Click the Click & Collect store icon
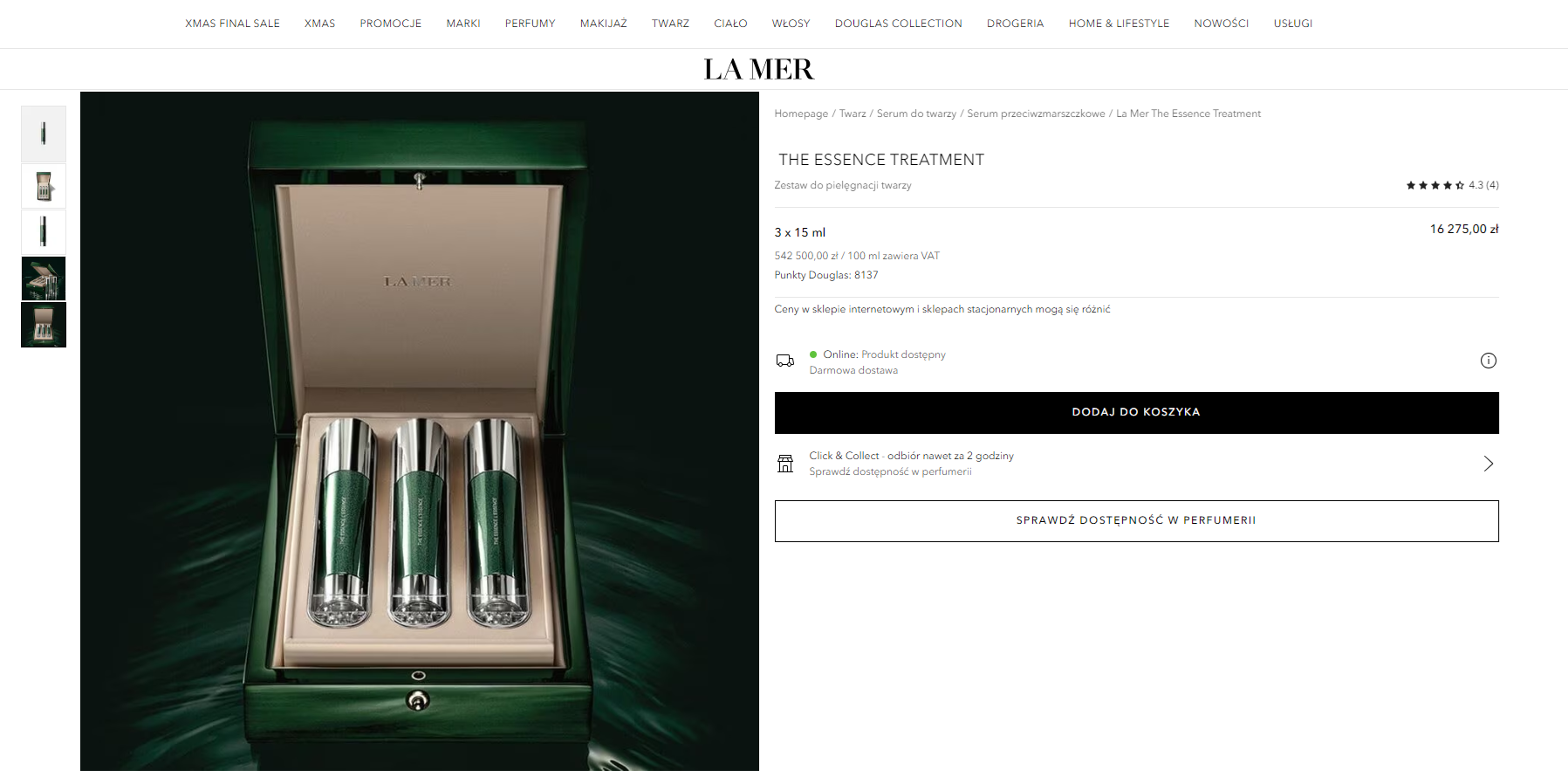This screenshot has width=1568, height=777. 785,464
